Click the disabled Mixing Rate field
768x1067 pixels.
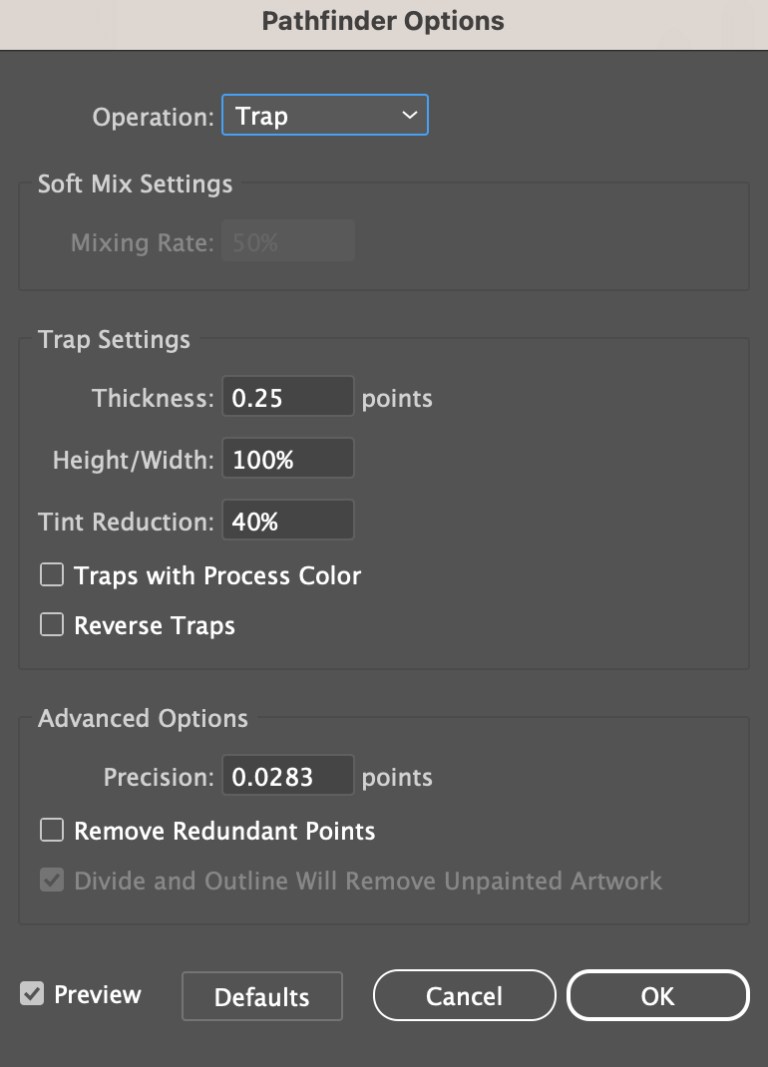pos(287,240)
